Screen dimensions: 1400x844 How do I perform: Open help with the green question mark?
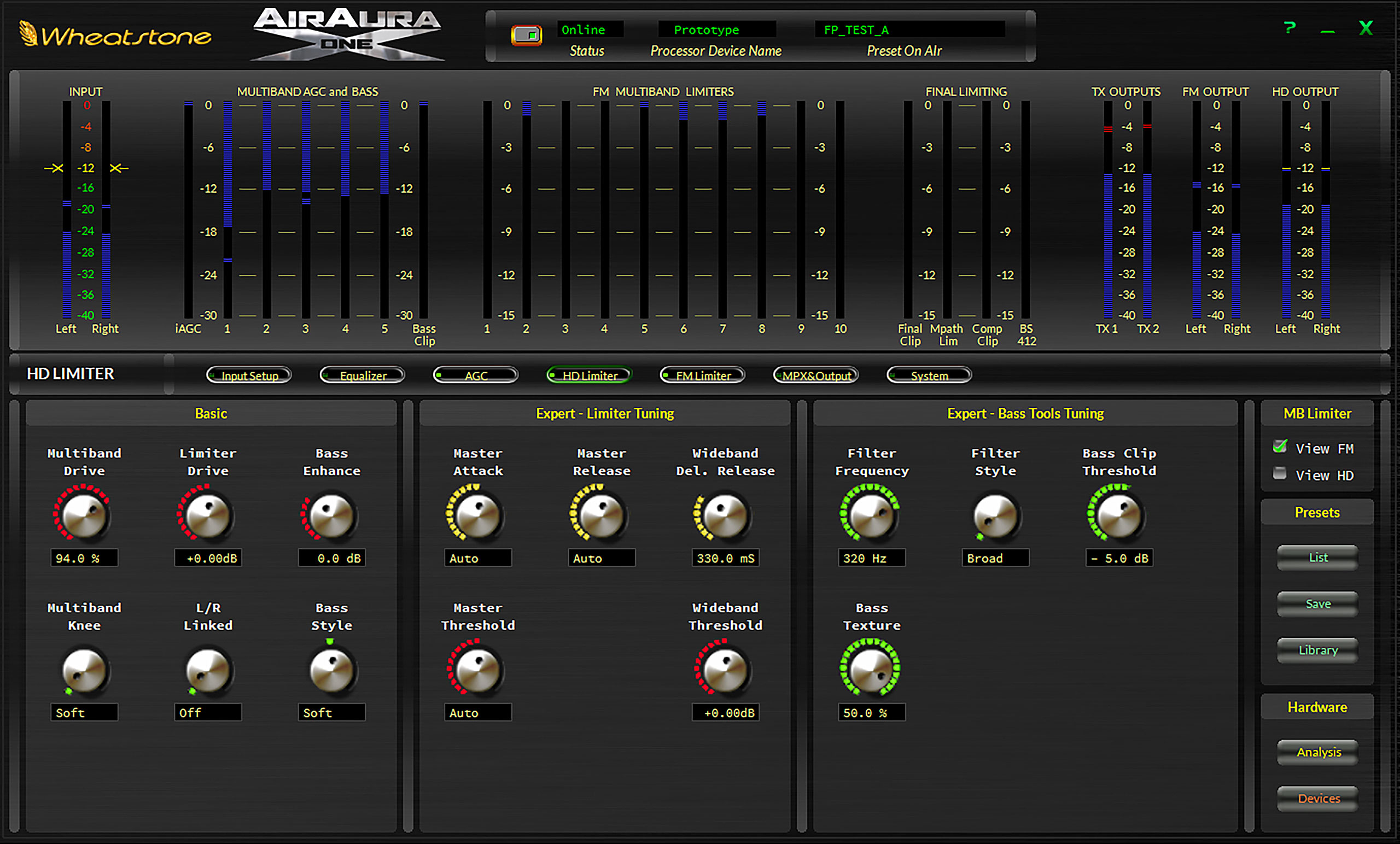[x=1290, y=27]
